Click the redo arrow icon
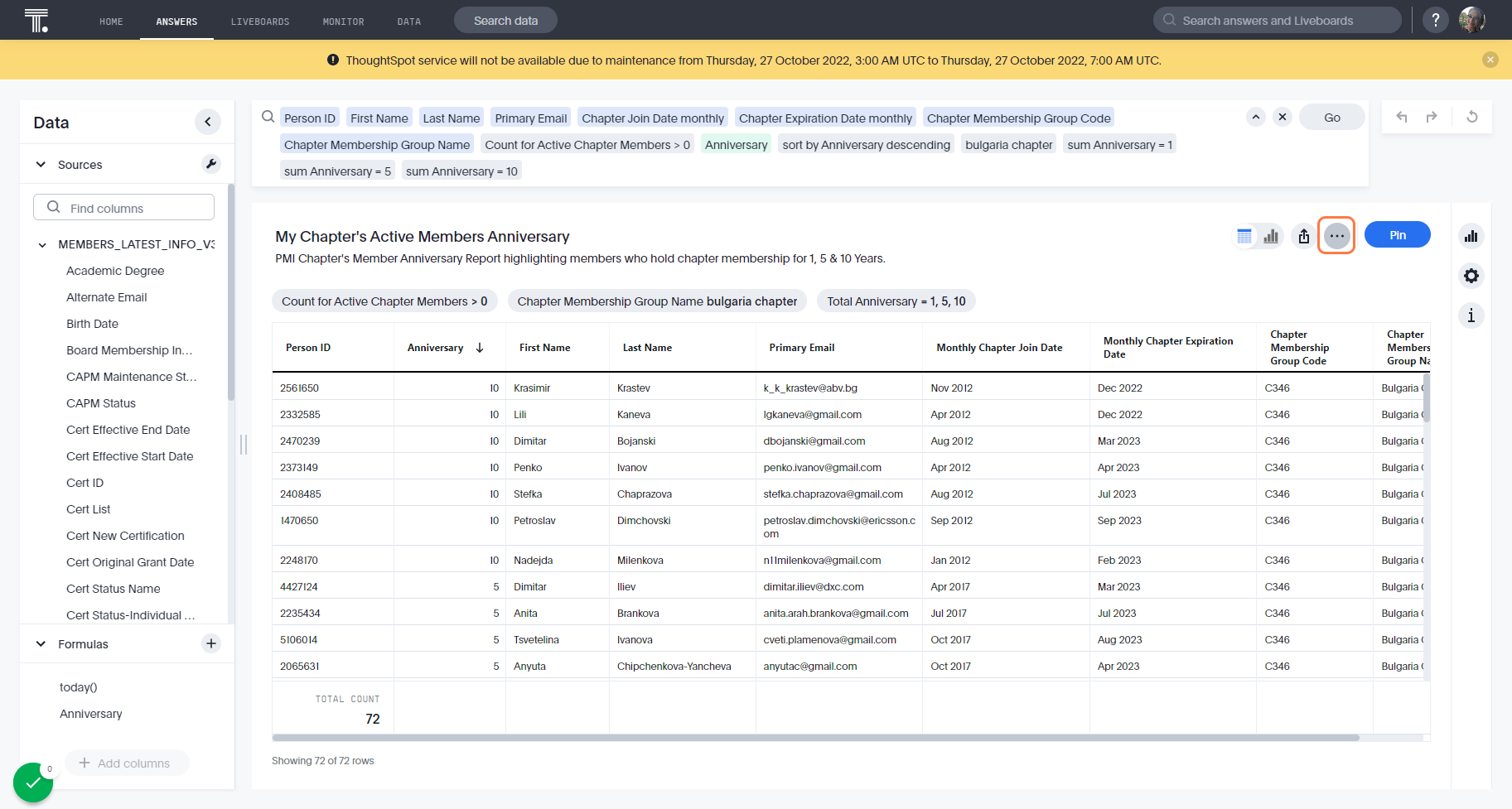 [x=1432, y=117]
